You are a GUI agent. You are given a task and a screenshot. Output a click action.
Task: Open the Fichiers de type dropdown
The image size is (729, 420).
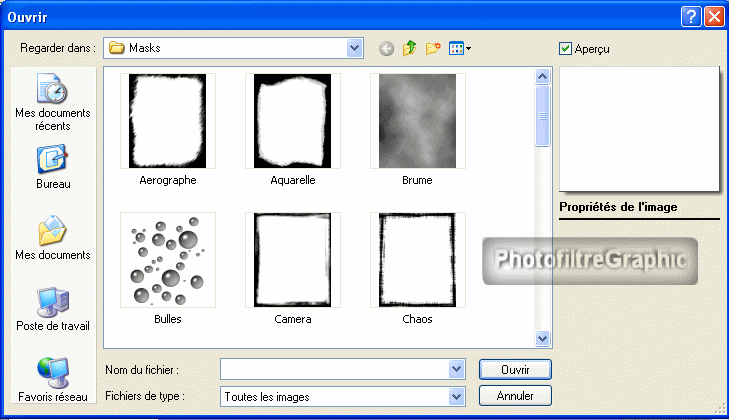(x=457, y=397)
